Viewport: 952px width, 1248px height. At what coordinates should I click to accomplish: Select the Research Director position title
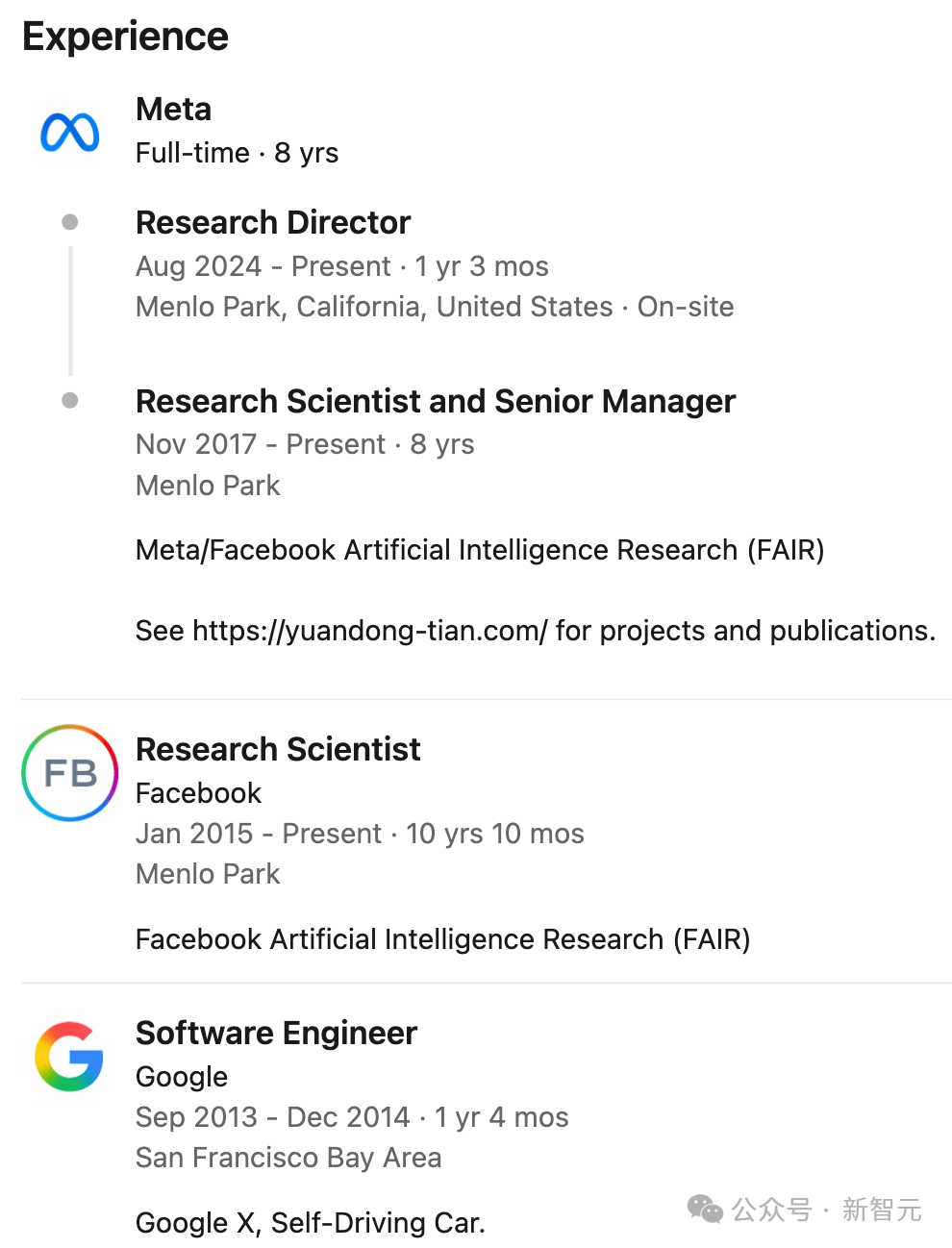pyautogui.click(x=273, y=223)
